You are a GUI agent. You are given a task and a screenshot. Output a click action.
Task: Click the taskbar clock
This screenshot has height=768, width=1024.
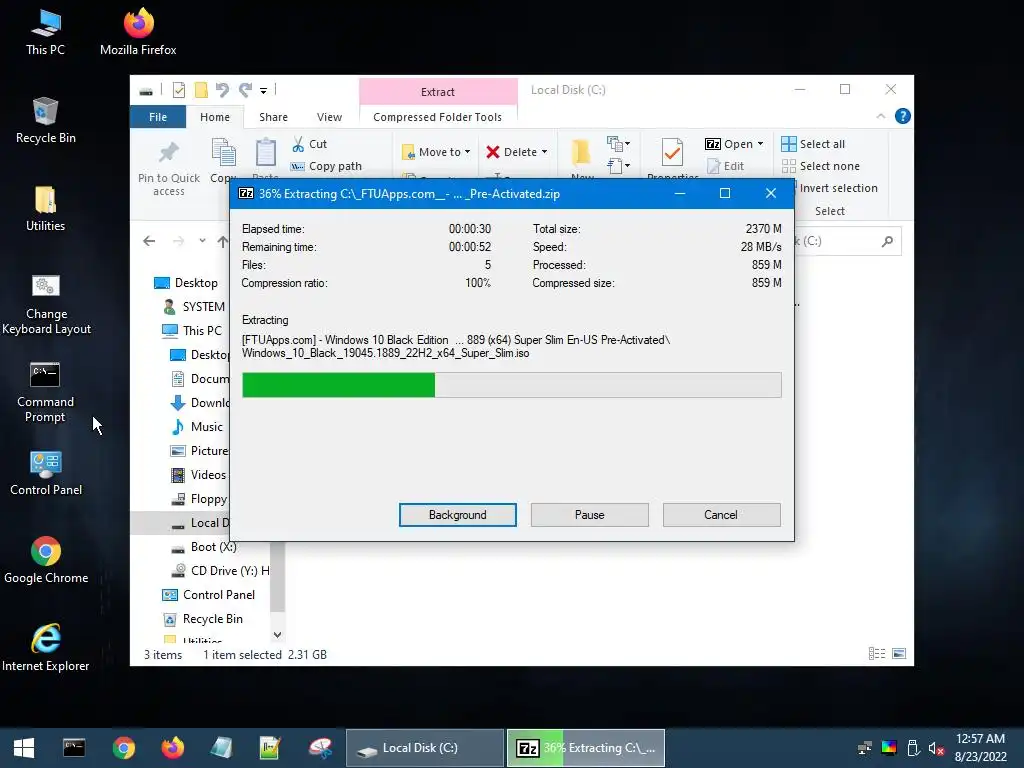[980, 748]
